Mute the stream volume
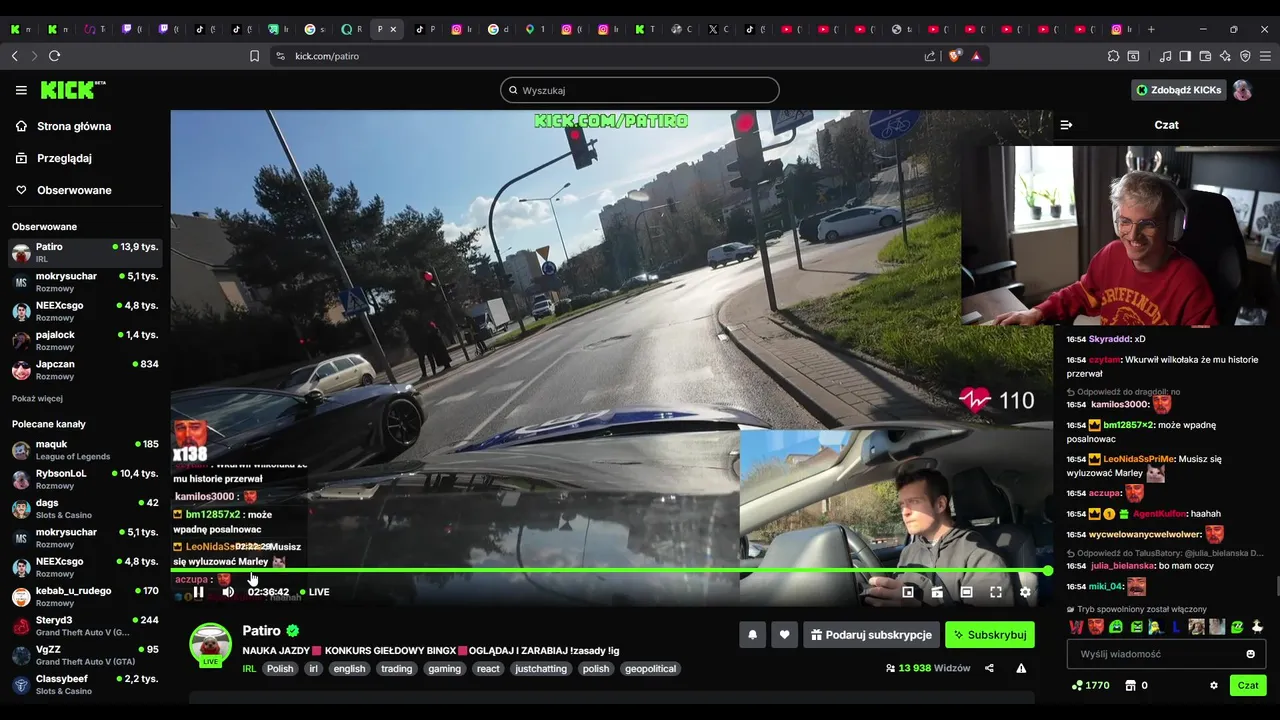This screenshot has width=1280, height=720. coord(228,592)
